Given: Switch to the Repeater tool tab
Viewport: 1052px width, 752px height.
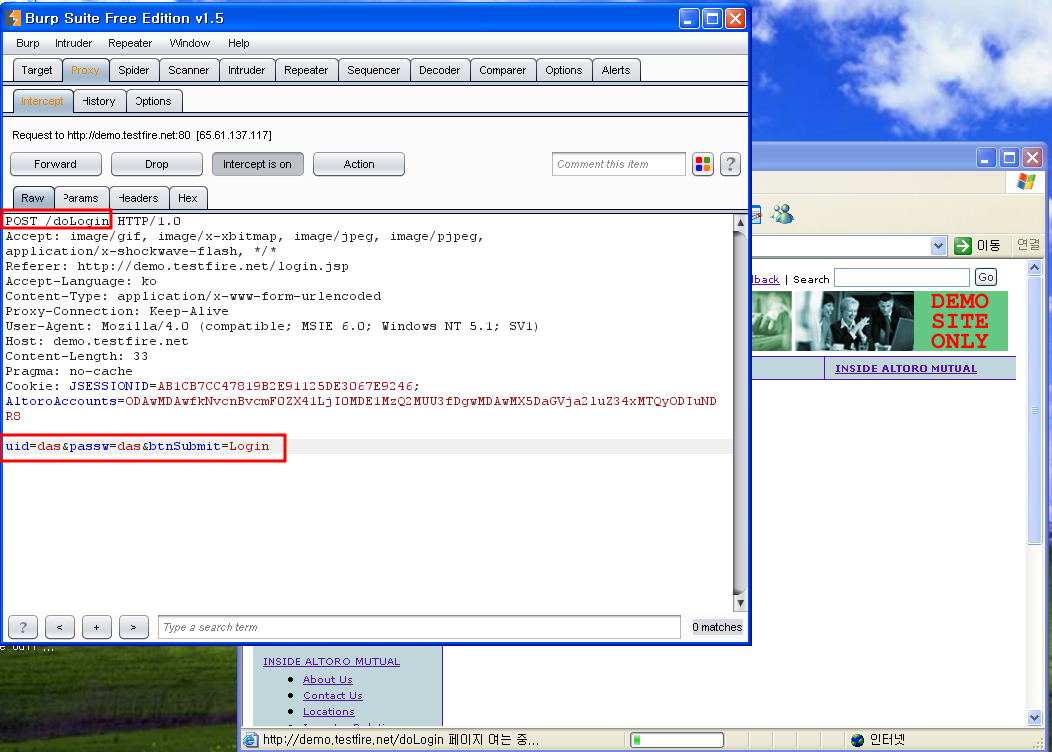Looking at the screenshot, I should click(x=306, y=70).
